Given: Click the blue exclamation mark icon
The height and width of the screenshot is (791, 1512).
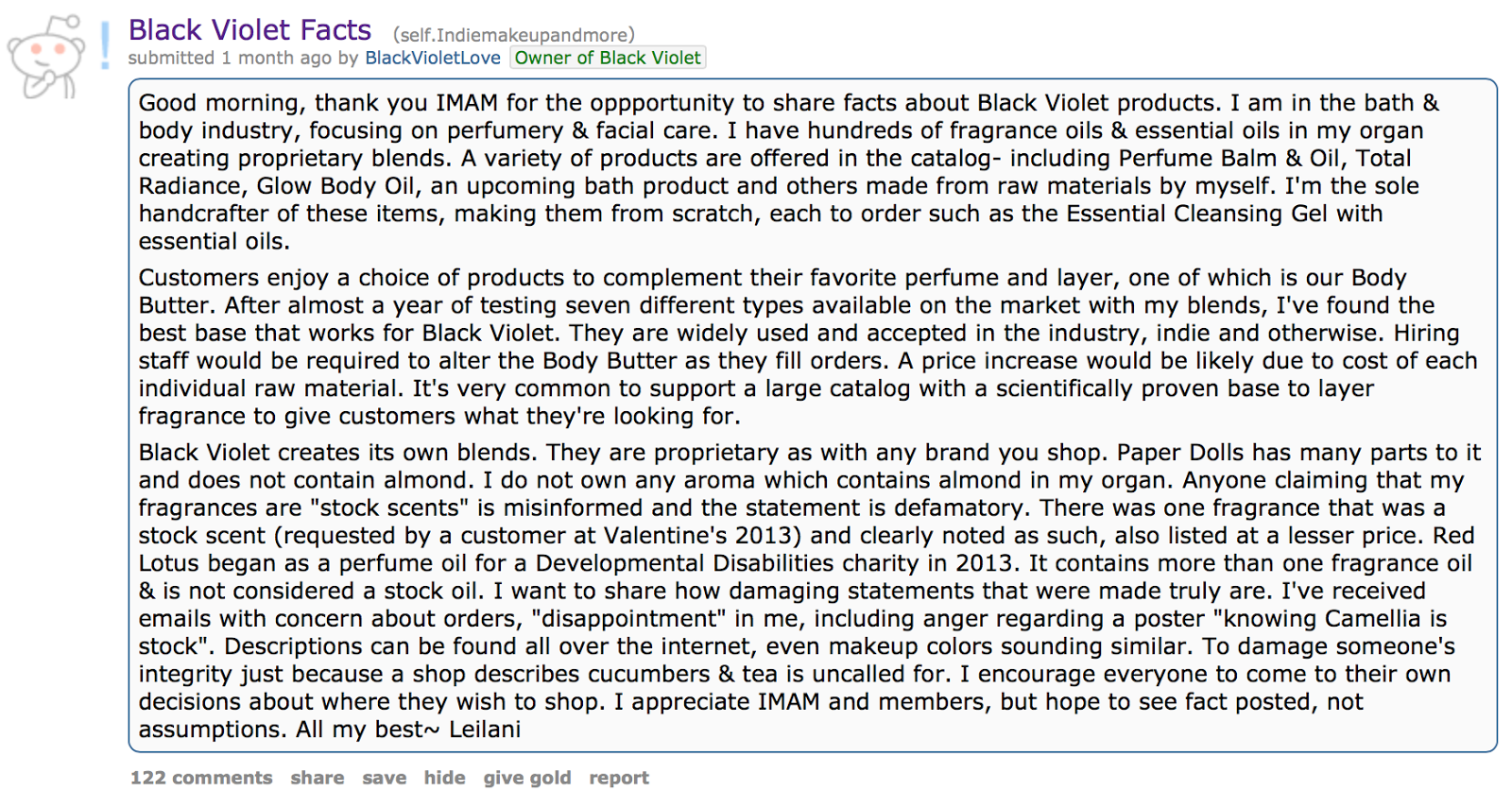Looking at the screenshot, I should [x=106, y=45].
